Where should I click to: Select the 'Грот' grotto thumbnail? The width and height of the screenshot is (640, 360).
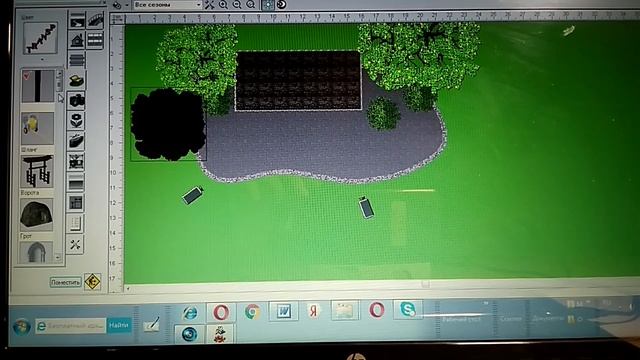click(x=36, y=215)
